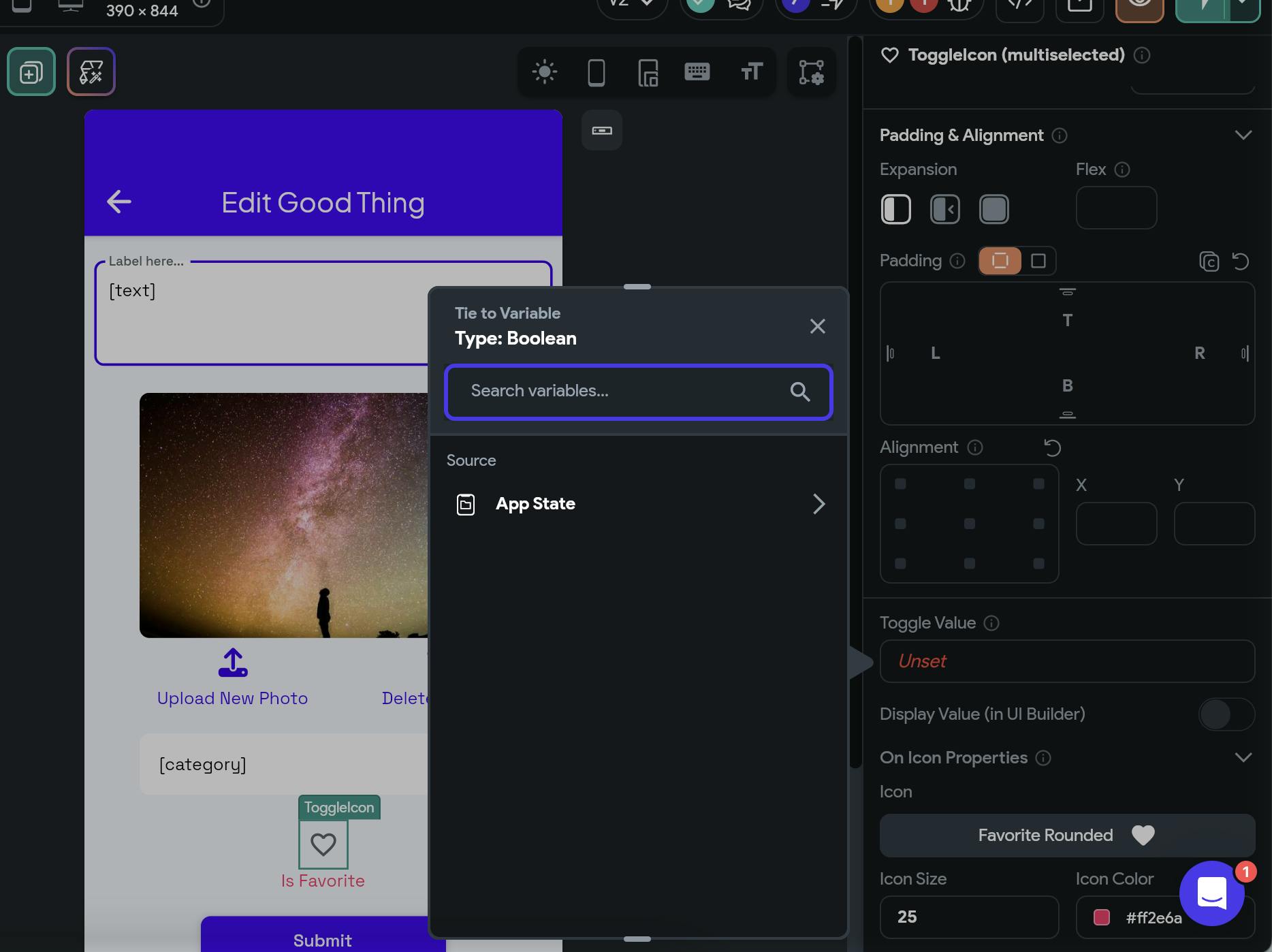This screenshot has height=952, width=1272.
Task: Click the text size icon
Action: click(752, 72)
